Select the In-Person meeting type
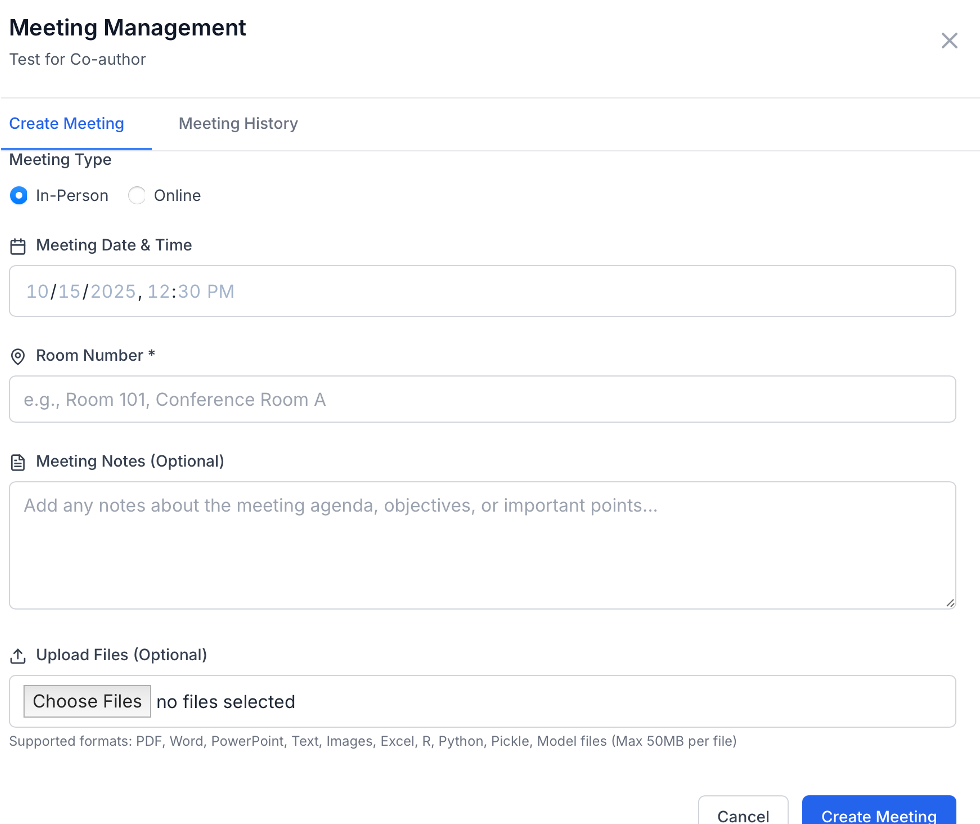Viewport: 980px width, 824px height. pyautogui.click(x=18, y=195)
